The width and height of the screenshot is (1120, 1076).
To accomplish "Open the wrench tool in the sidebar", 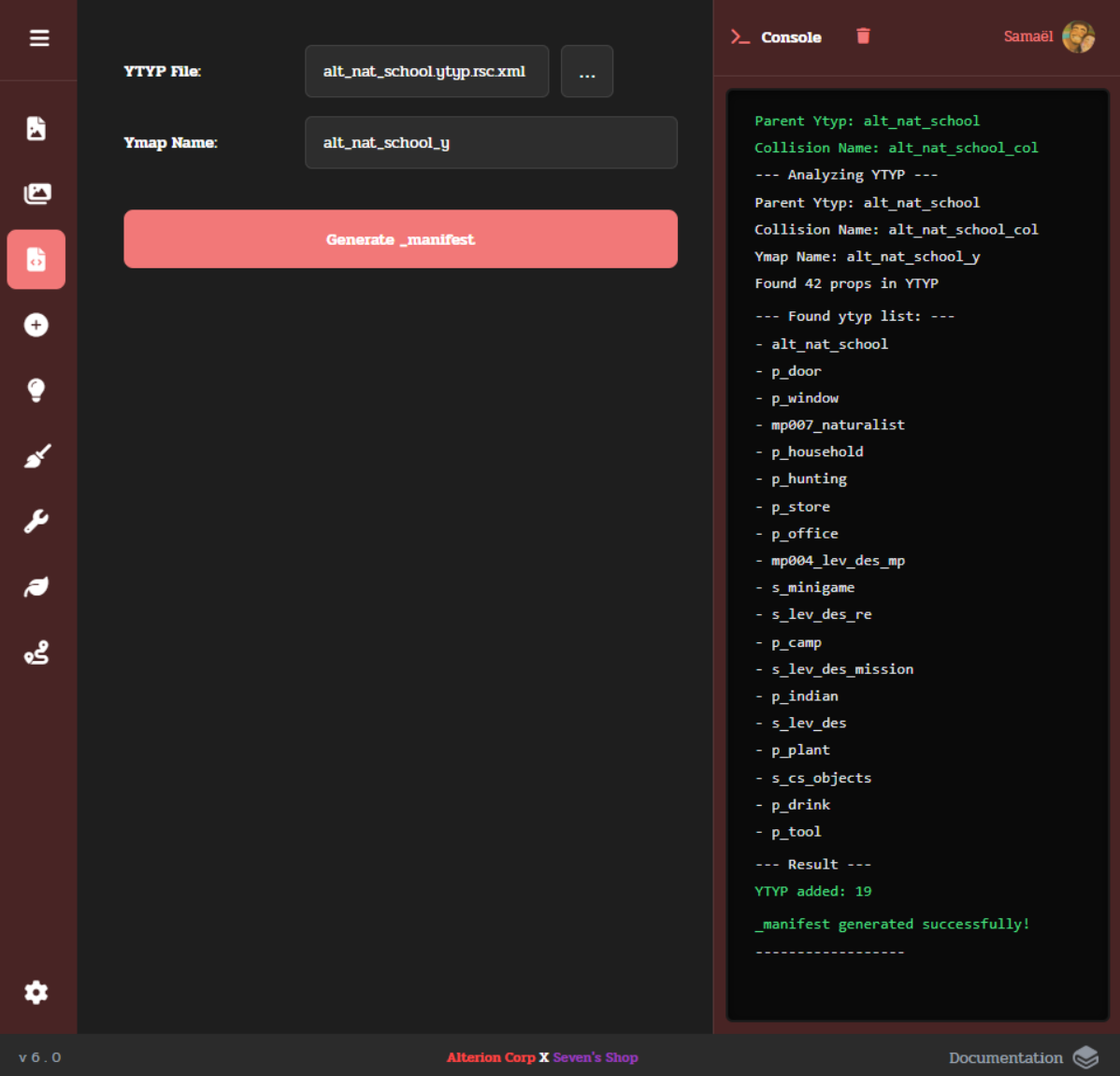I will [x=36, y=521].
